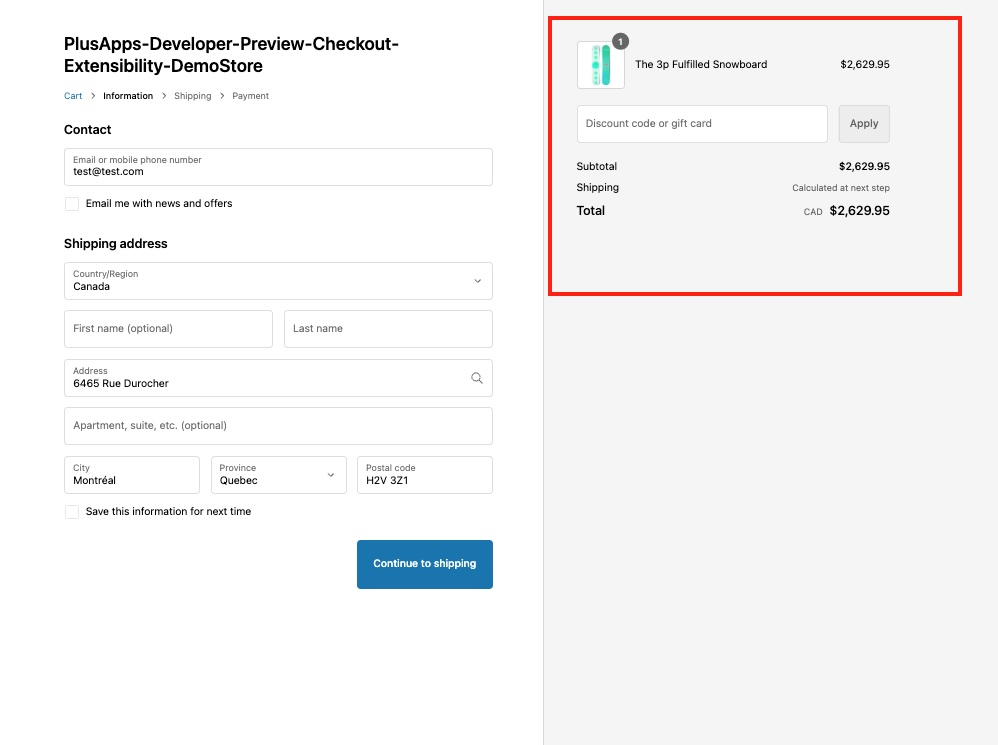Enable Email me with news and offers
The width and height of the screenshot is (998, 745).
coord(72,204)
